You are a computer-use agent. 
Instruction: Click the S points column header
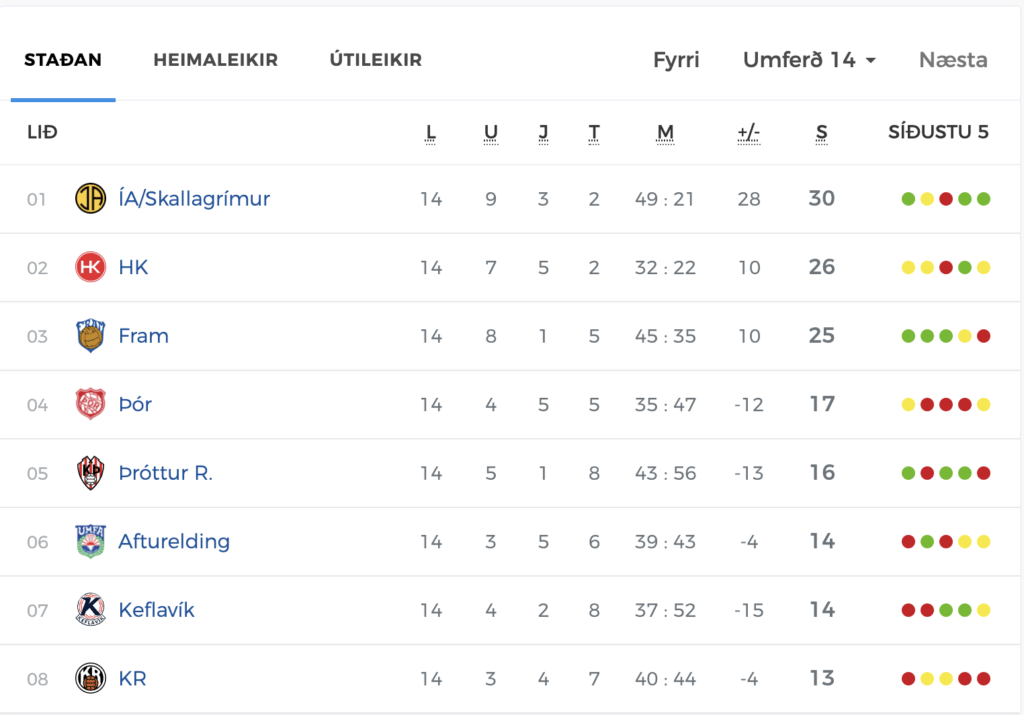pyautogui.click(x=822, y=133)
